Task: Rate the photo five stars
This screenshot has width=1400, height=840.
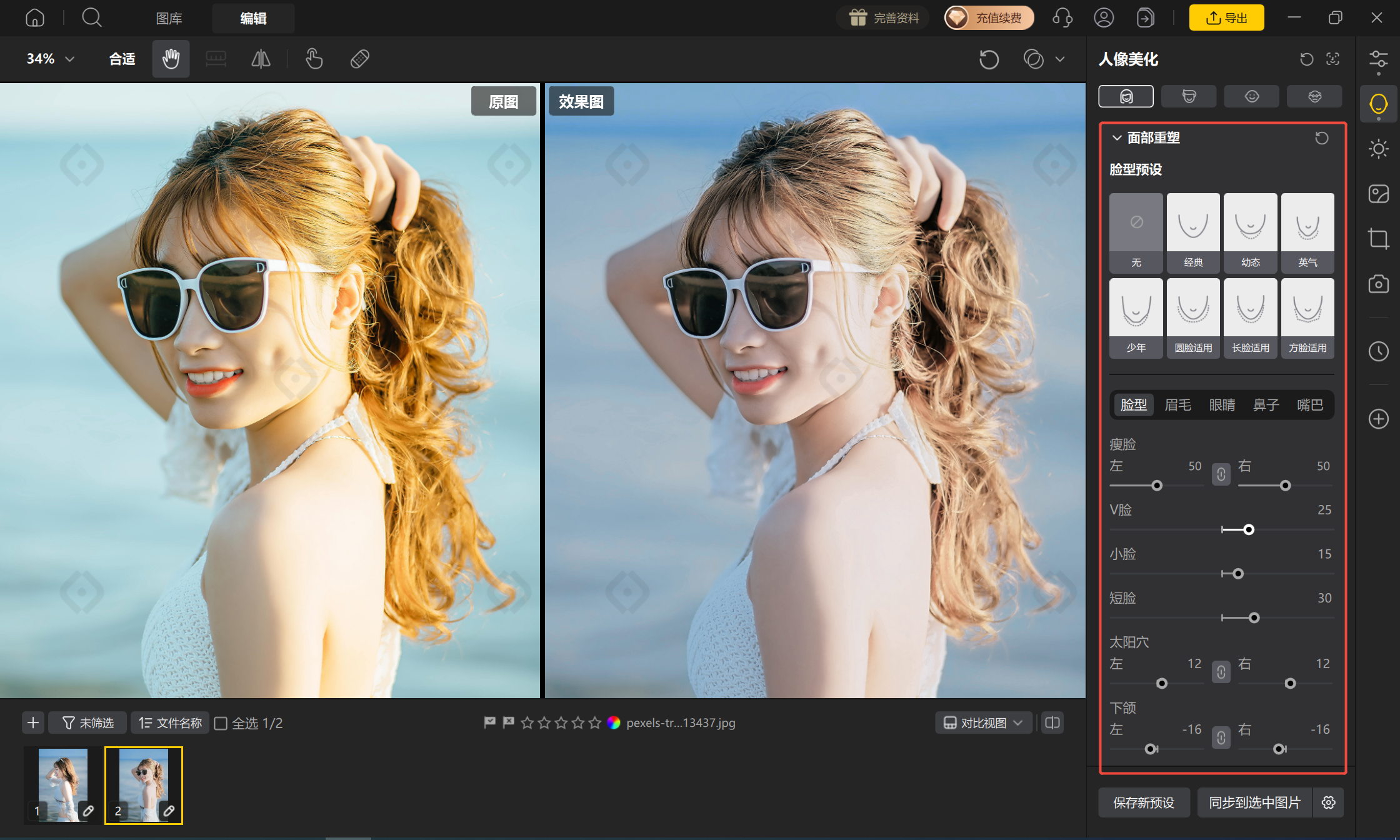Action: [x=595, y=722]
